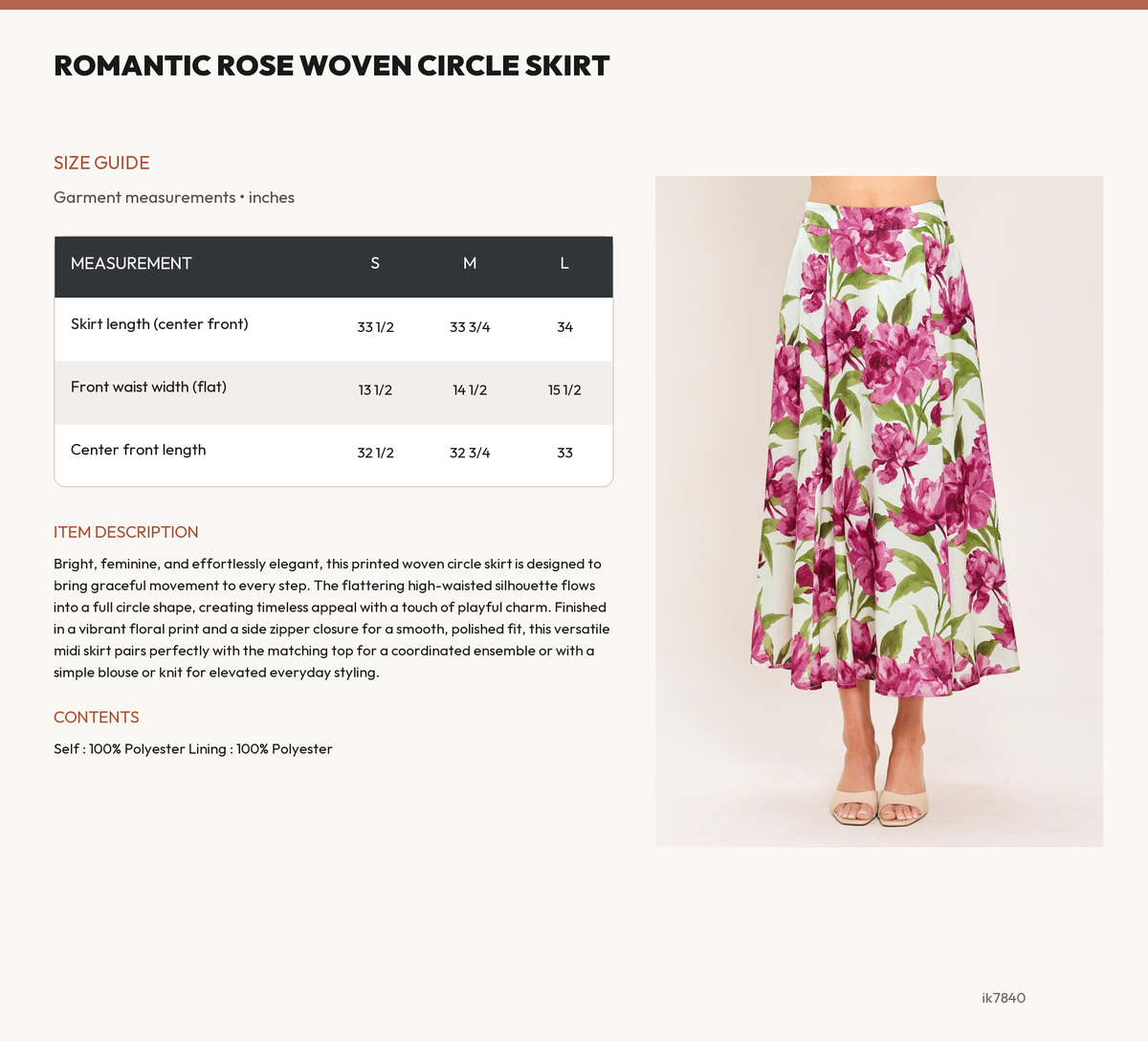Click the 34 skirt length value
This screenshot has width=1148, height=1041.
tap(564, 327)
